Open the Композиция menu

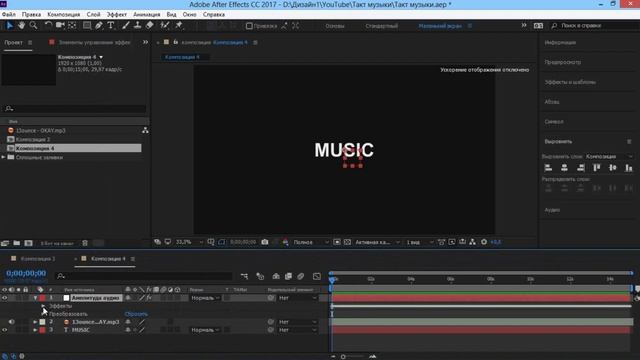(64, 14)
